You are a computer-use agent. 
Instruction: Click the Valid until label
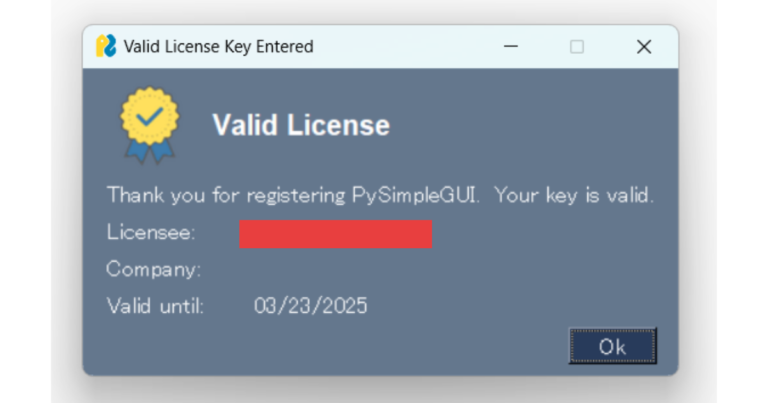(155, 306)
